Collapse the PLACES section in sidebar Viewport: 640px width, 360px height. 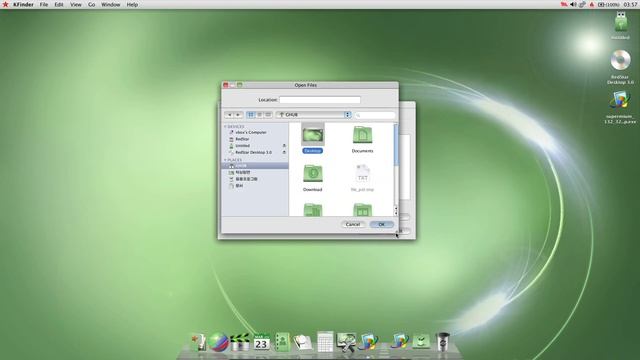click(x=225, y=160)
